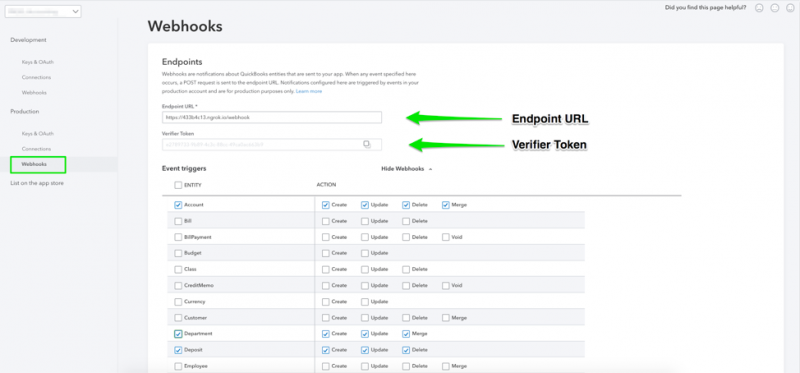This screenshot has width=800, height=373.
Task: Check the CreditMemo entity checkbox
Action: click(178, 286)
